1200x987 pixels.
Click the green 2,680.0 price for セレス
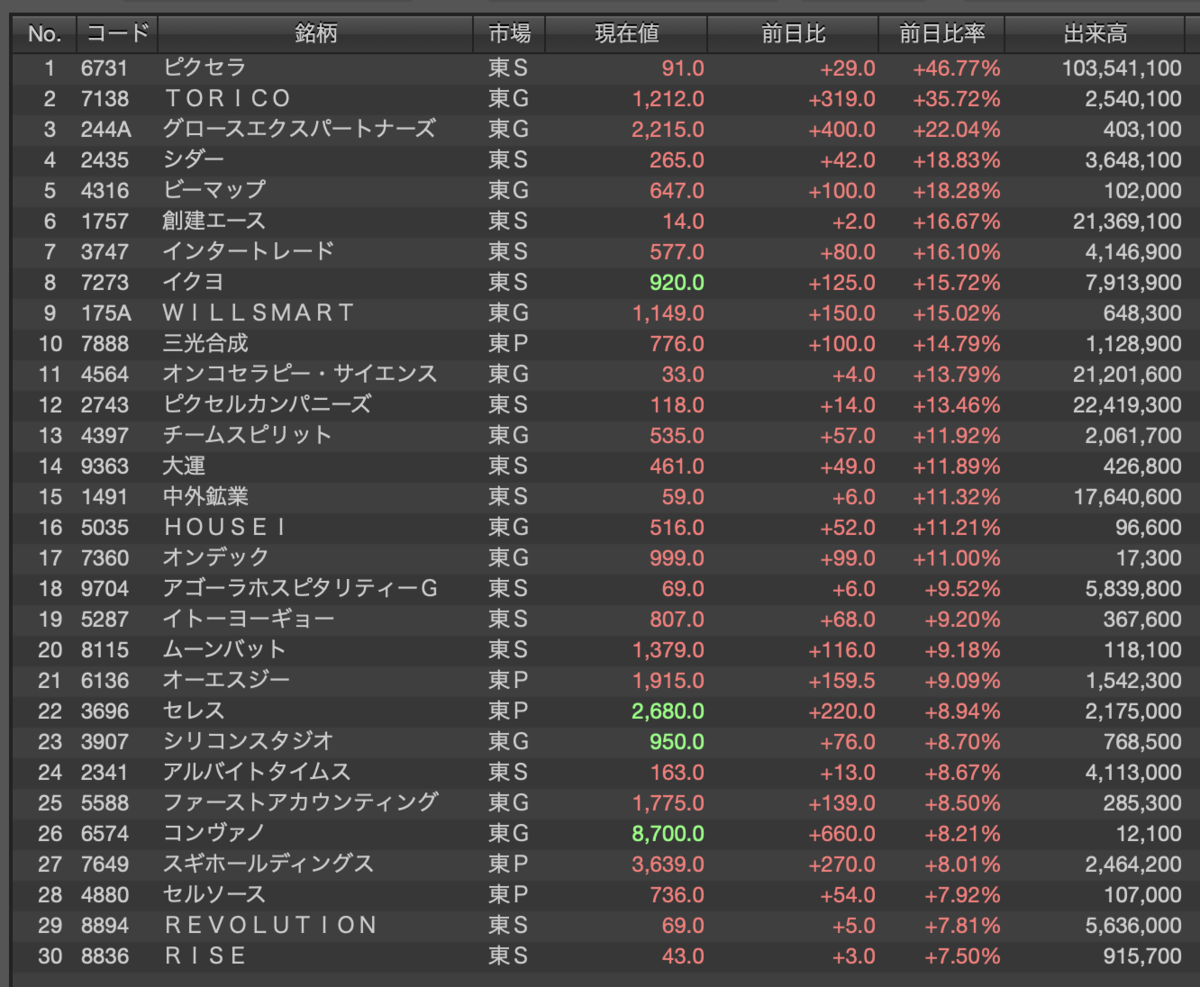tap(668, 711)
